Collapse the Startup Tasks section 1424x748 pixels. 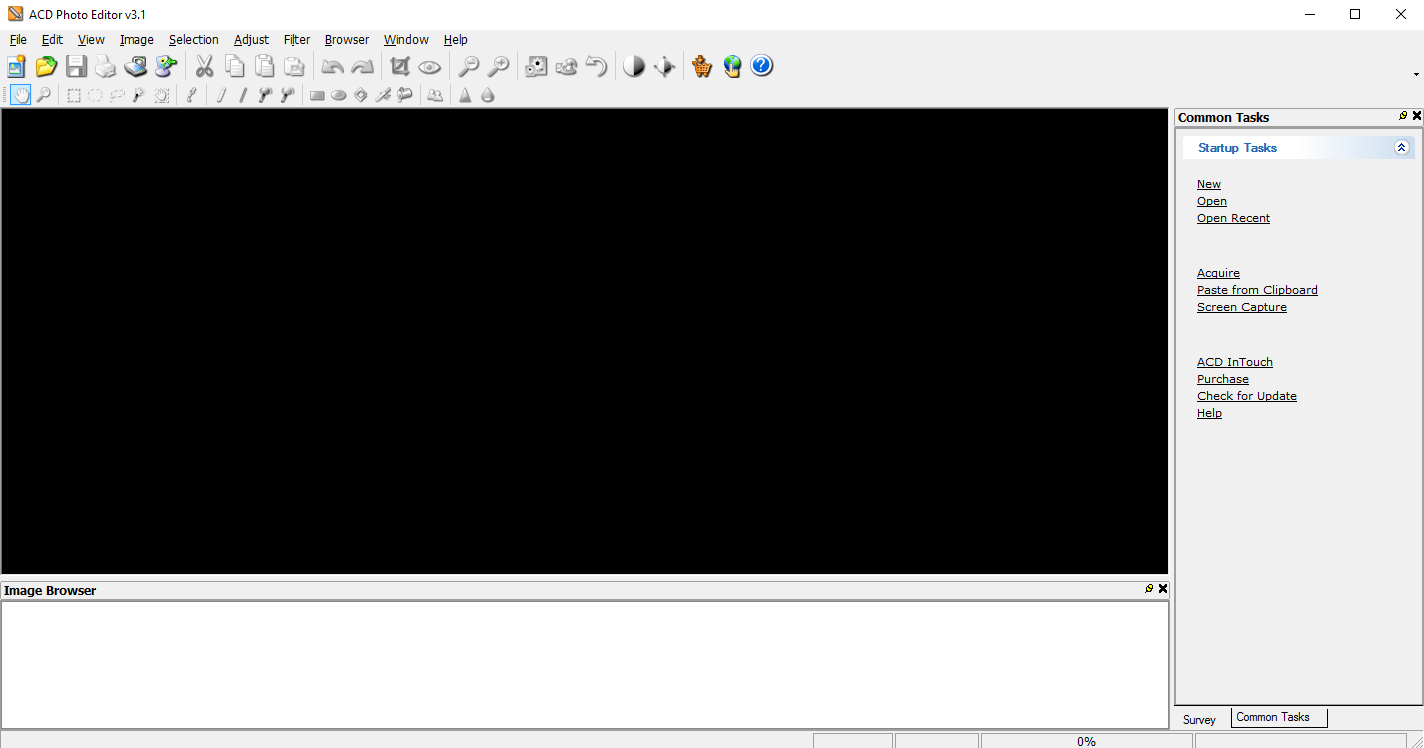(1401, 148)
